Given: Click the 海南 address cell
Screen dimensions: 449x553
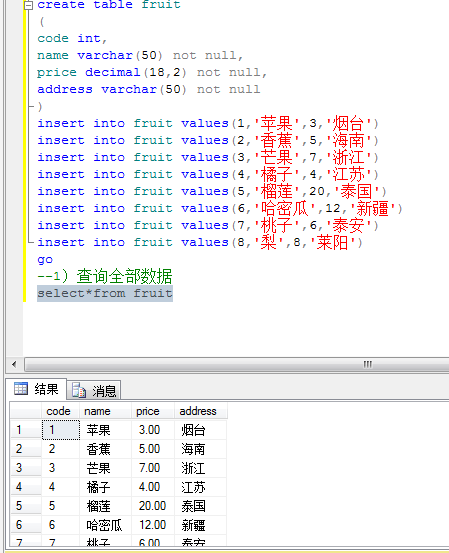Looking at the screenshot, I should tap(201, 449).
